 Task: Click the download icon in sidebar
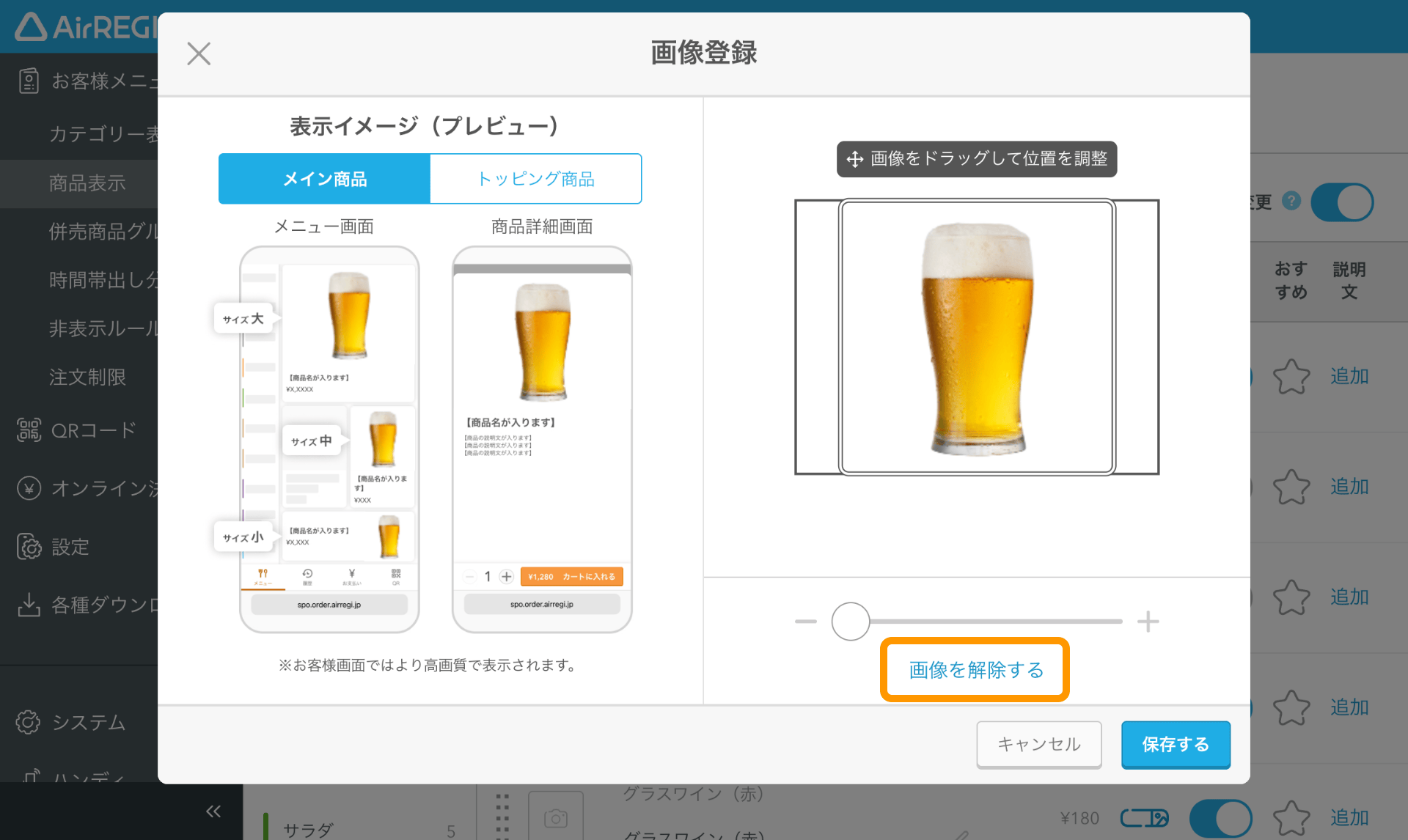coord(29,605)
